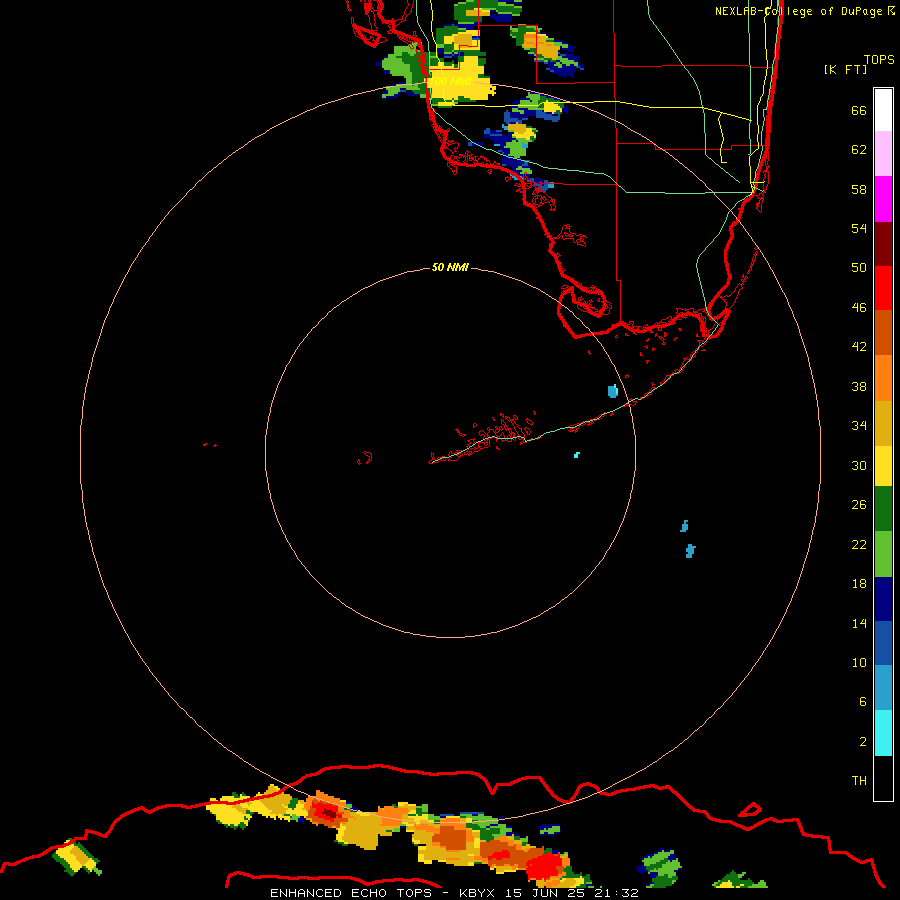The width and height of the screenshot is (900, 900).
Task: Click the white swatch on the TOPS scale
Action: point(883,110)
